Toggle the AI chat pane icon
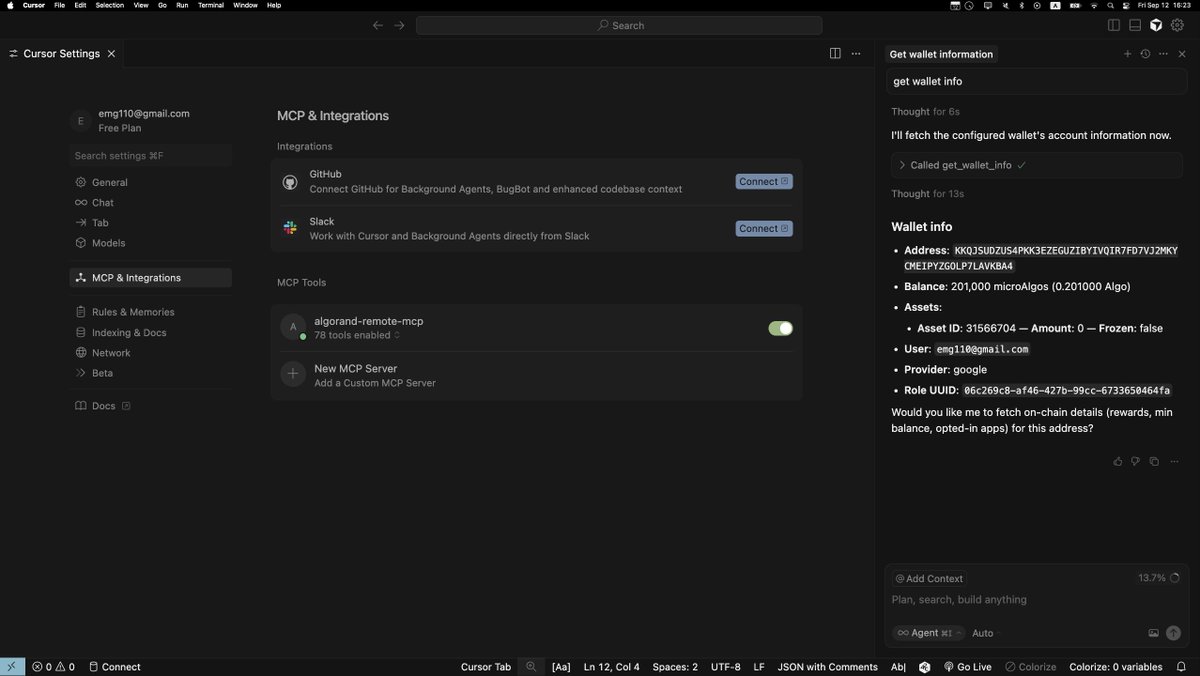The height and width of the screenshot is (676, 1200). (x=1156, y=25)
